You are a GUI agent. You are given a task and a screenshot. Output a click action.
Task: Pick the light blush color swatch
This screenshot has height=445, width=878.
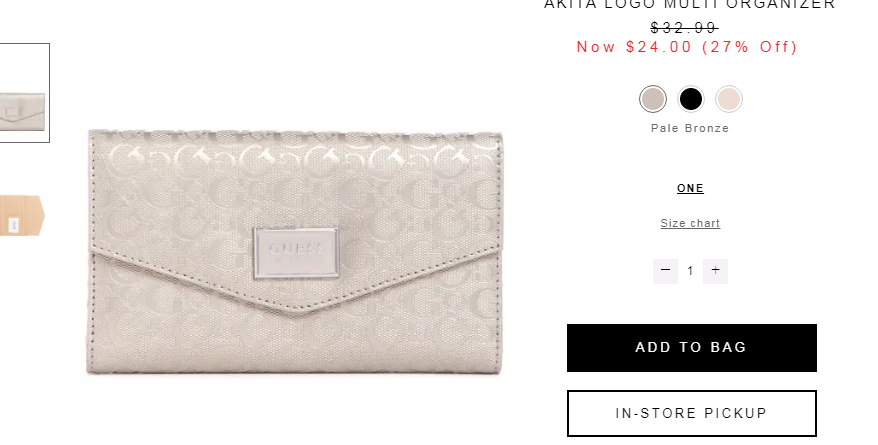[728, 100]
